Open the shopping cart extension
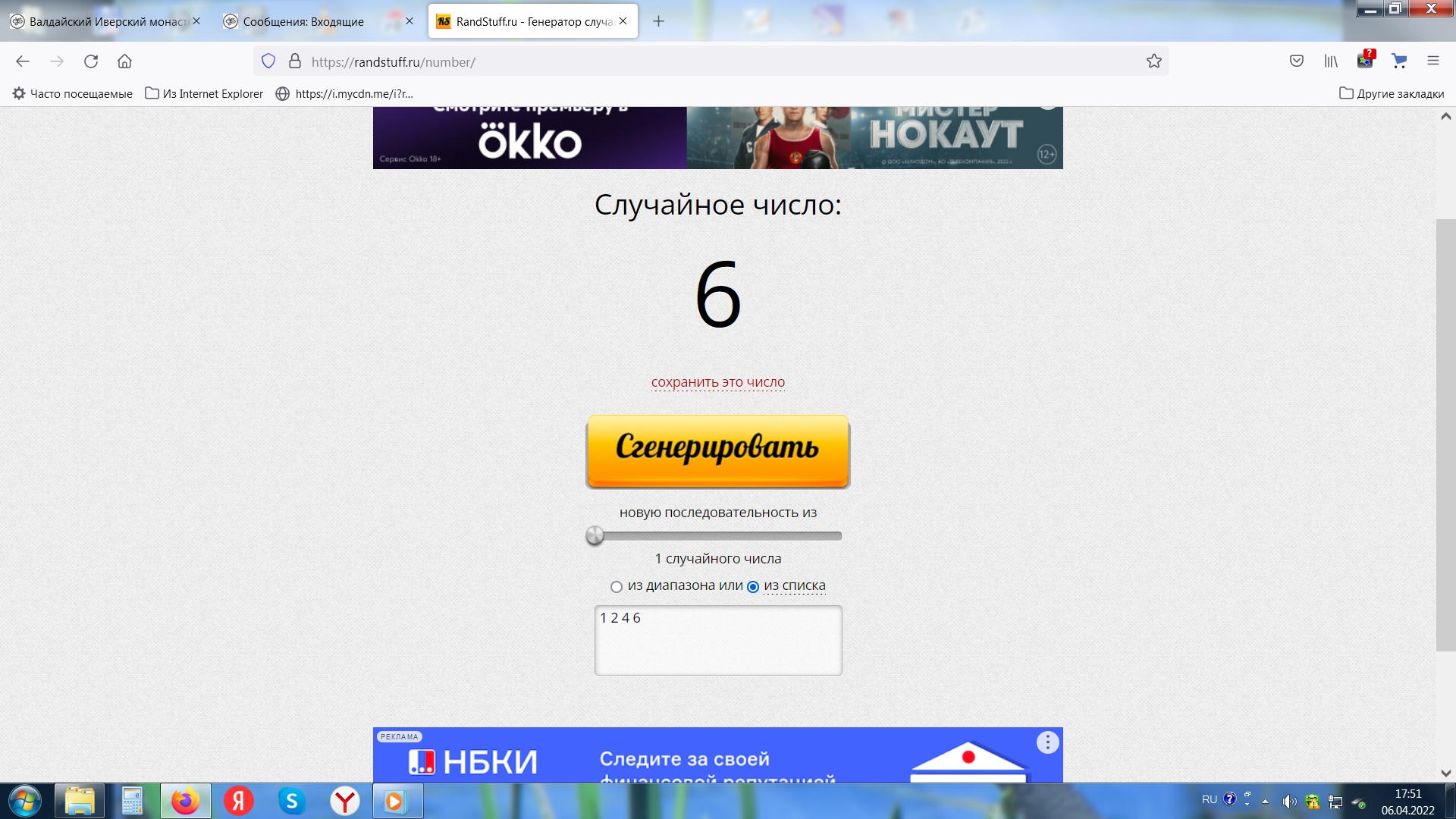 [1399, 61]
